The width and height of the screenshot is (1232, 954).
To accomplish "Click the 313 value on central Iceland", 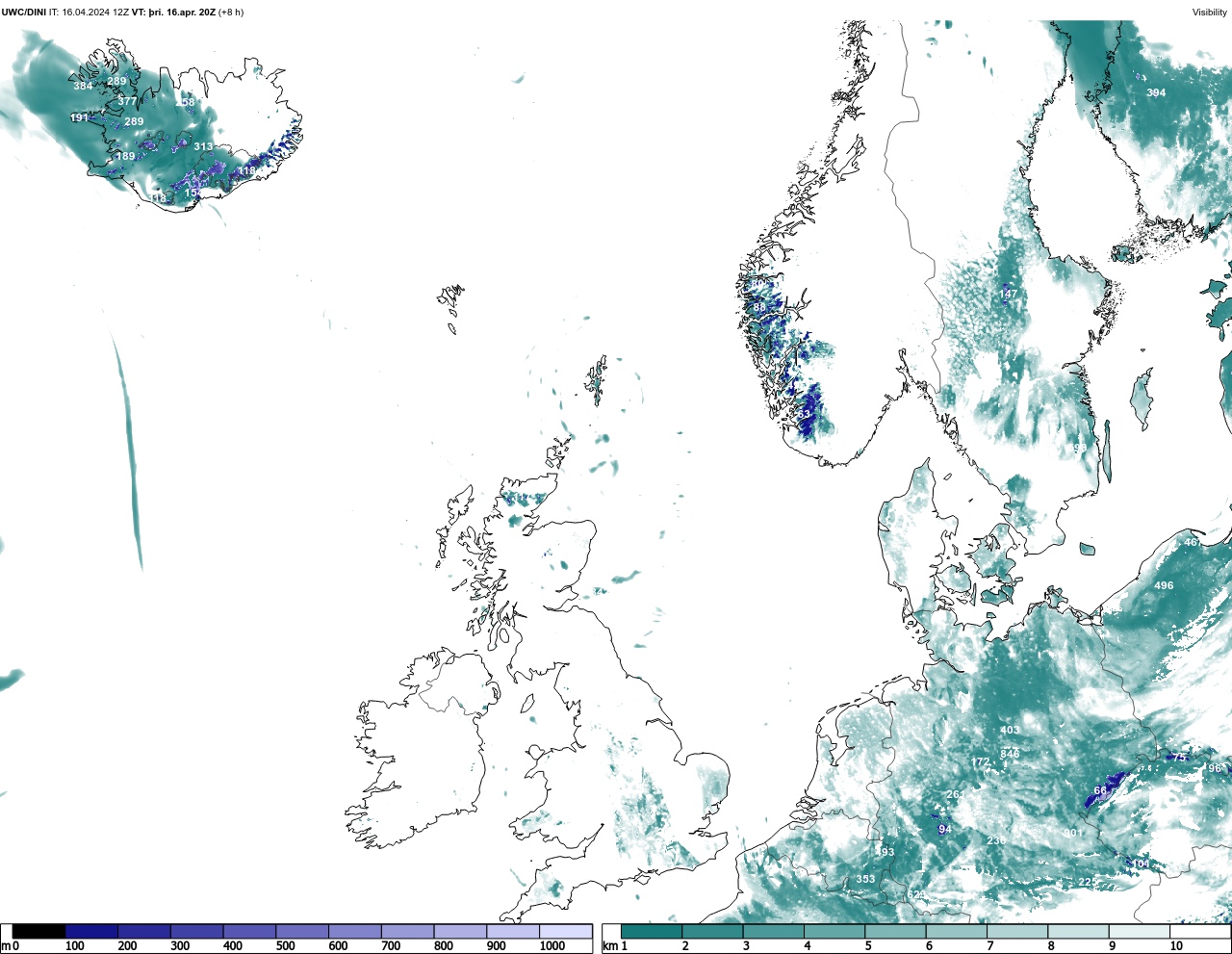I will [x=203, y=146].
